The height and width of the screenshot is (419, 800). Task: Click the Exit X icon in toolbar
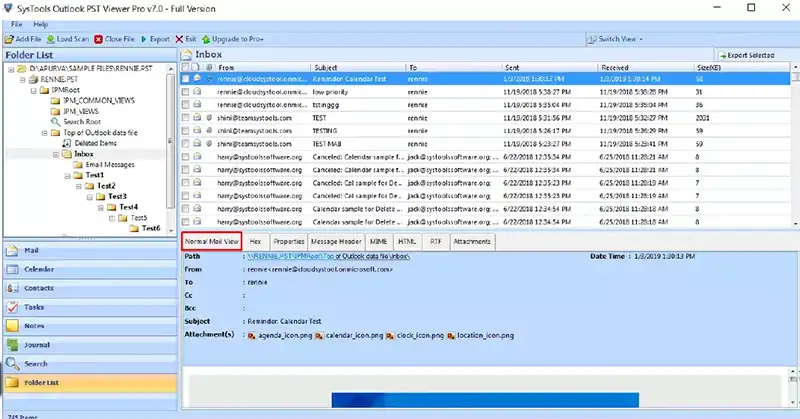pos(179,39)
